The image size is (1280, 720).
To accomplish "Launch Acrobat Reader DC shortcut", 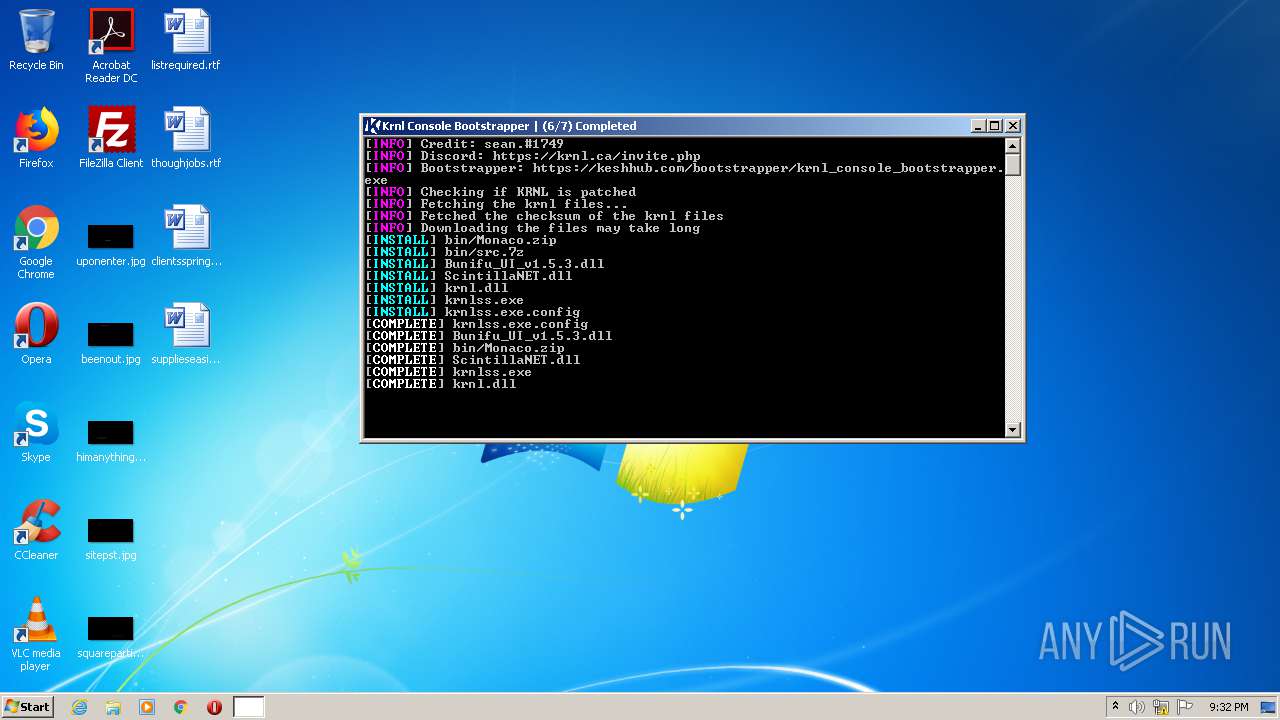I will pos(111,46).
